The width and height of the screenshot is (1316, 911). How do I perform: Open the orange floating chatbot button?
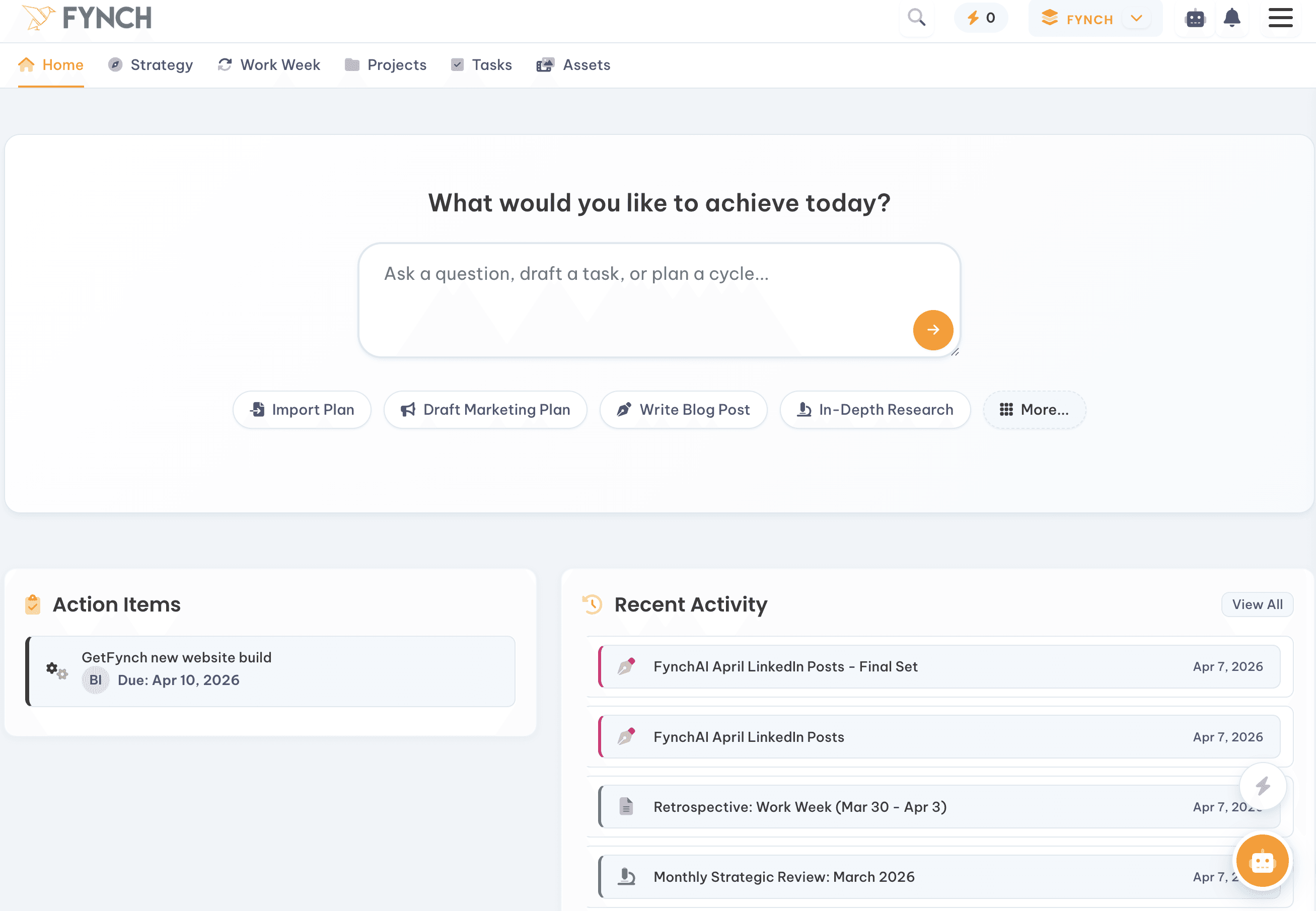1262,861
